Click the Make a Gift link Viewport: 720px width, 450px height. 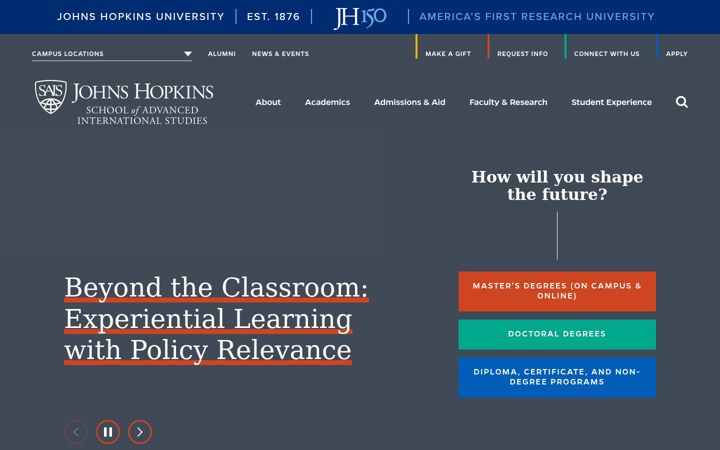(x=448, y=54)
